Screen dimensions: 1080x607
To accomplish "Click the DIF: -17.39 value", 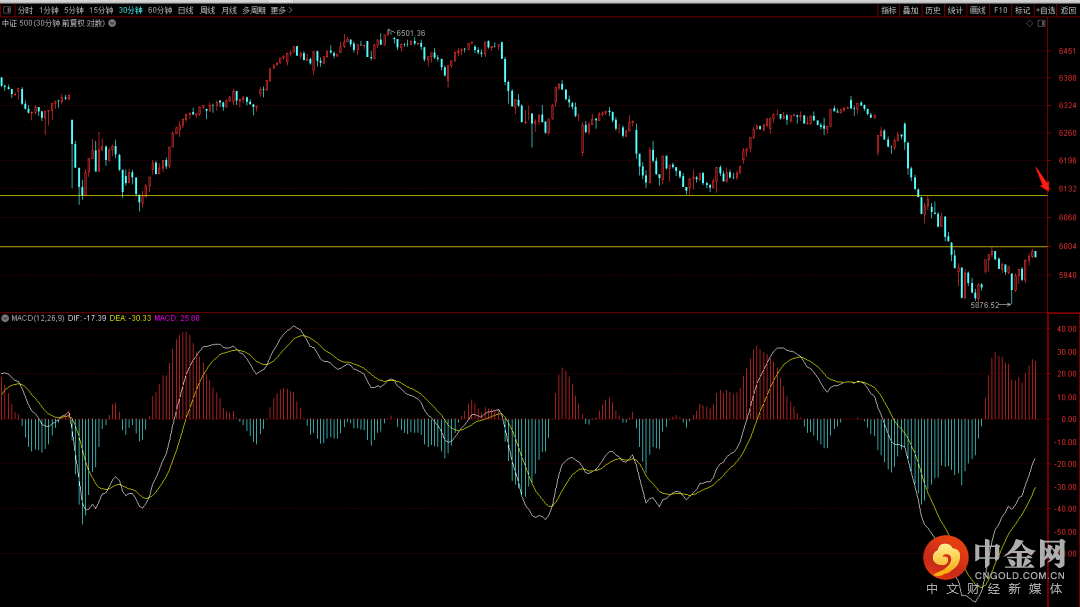I will coord(87,318).
